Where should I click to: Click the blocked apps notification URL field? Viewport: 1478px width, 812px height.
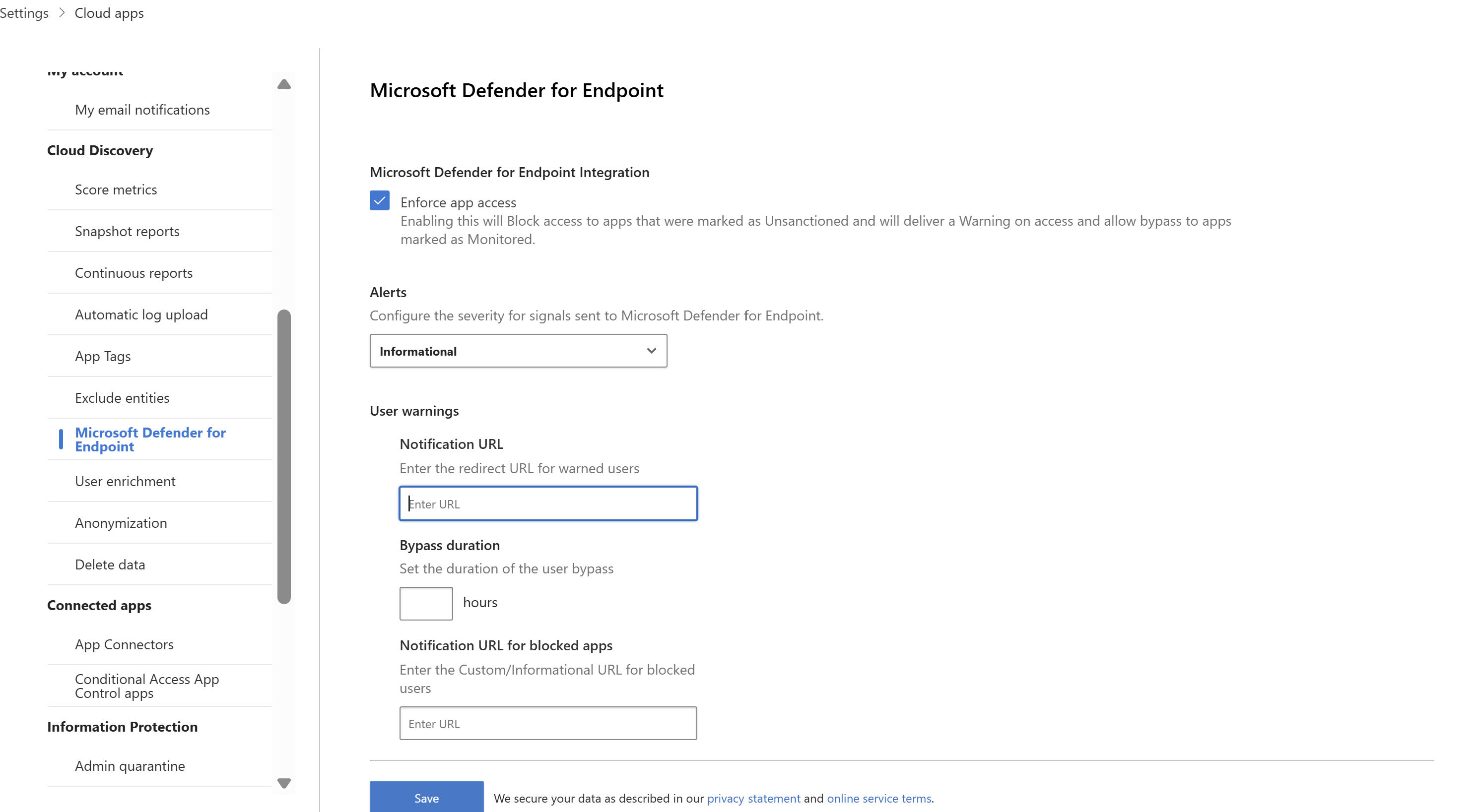548,724
